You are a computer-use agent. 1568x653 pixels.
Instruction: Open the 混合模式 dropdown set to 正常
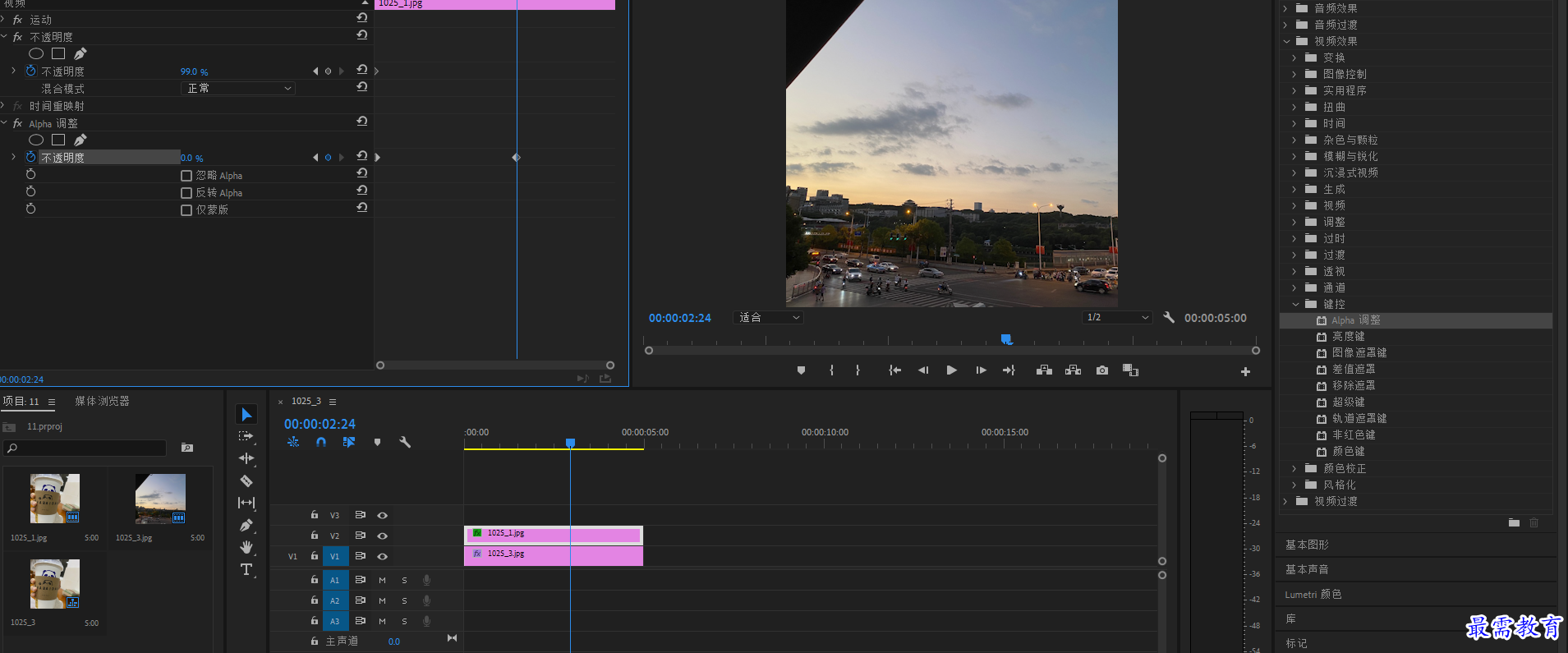click(237, 88)
